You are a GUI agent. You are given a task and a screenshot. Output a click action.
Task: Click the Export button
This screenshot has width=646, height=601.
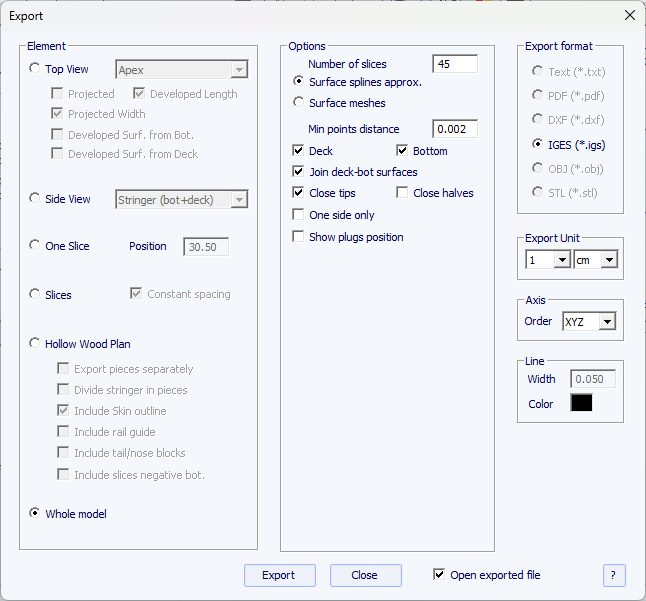[280, 575]
